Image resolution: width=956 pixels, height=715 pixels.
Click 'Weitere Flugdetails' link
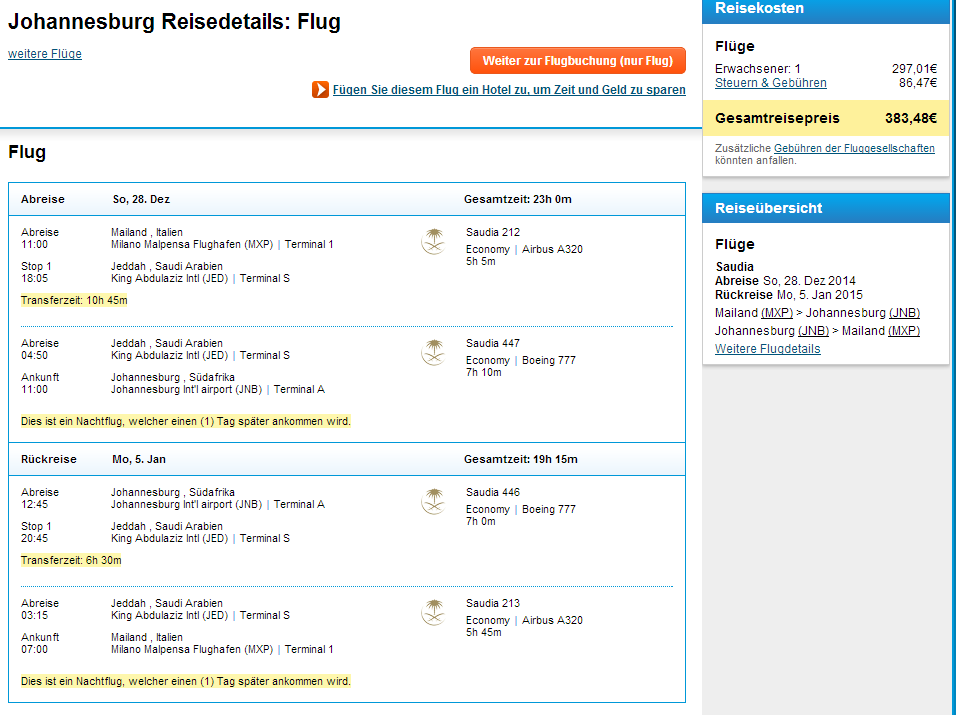(x=768, y=349)
